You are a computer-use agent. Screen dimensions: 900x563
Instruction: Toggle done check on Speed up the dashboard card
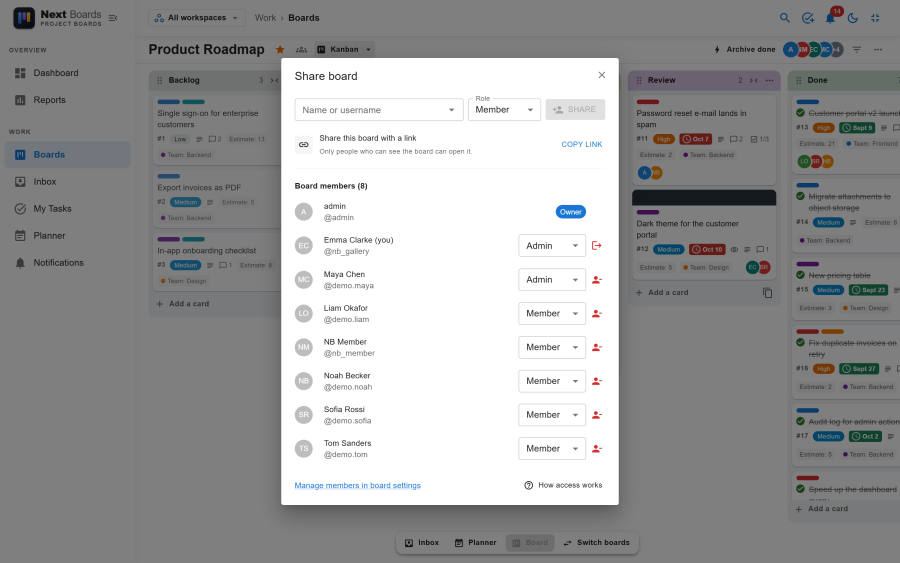pos(801,489)
